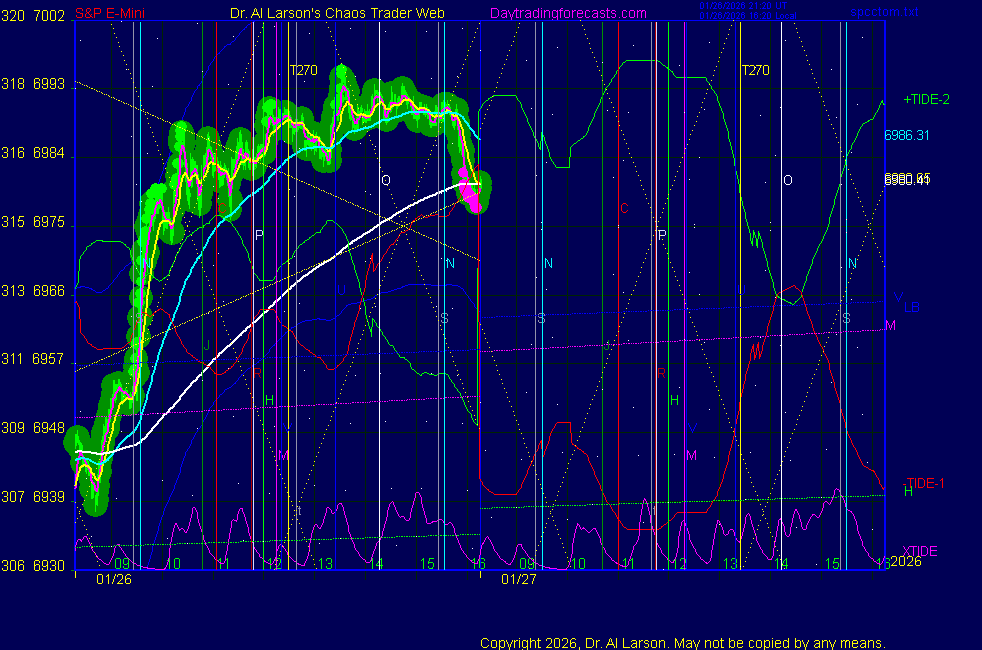The width and height of the screenshot is (982, 650).
Task: Click the red C marker on chart
Action: click(x=624, y=208)
